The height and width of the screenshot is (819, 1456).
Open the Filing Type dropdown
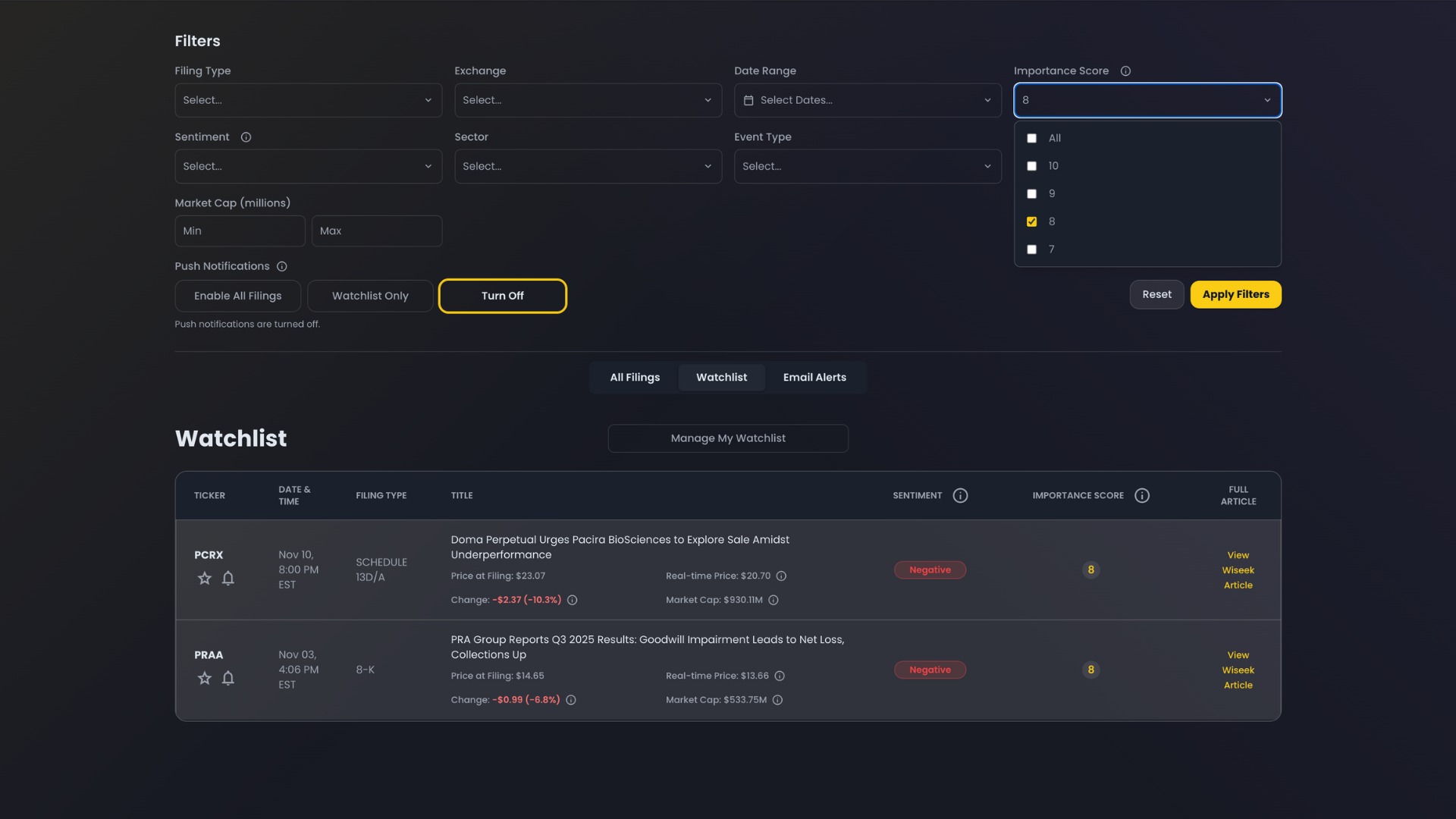click(x=308, y=100)
